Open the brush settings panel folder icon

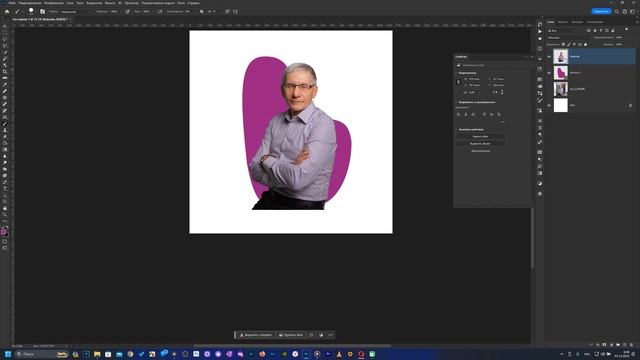pyautogui.click(x=42, y=12)
